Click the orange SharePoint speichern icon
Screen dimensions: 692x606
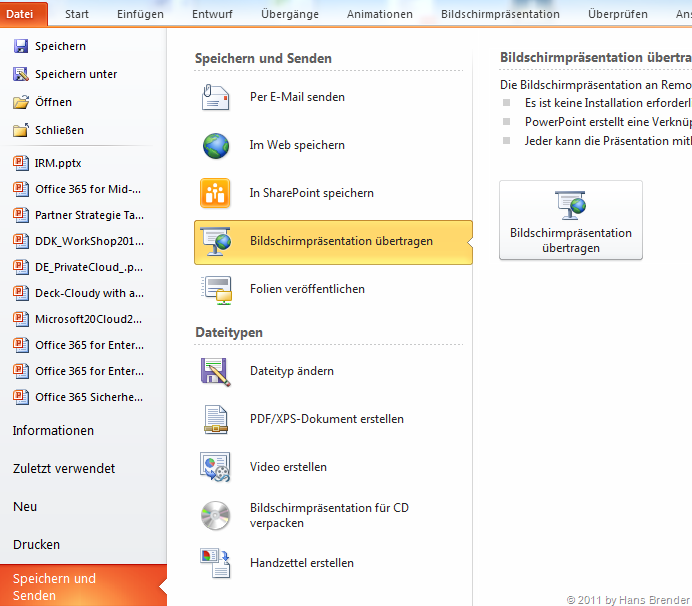(x=216, y=193)
